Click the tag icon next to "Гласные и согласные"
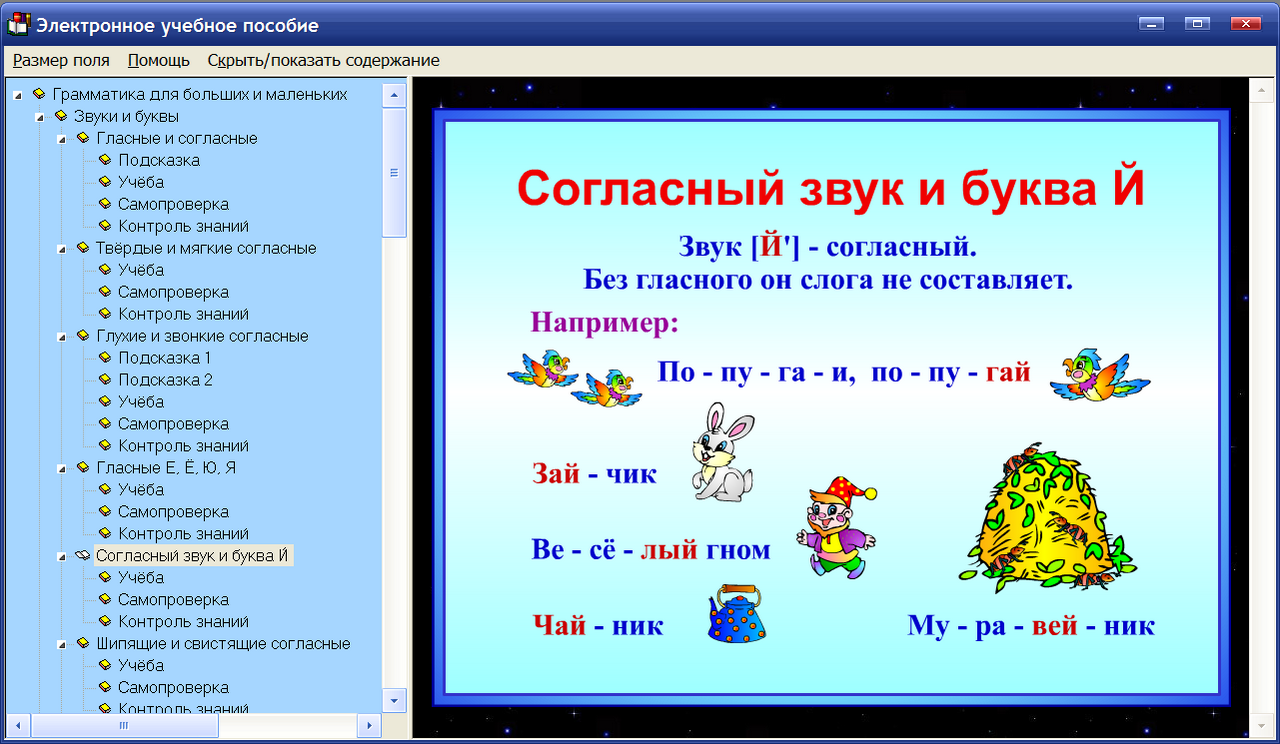This screenshot has width=1280, height=744. (86, 138)
